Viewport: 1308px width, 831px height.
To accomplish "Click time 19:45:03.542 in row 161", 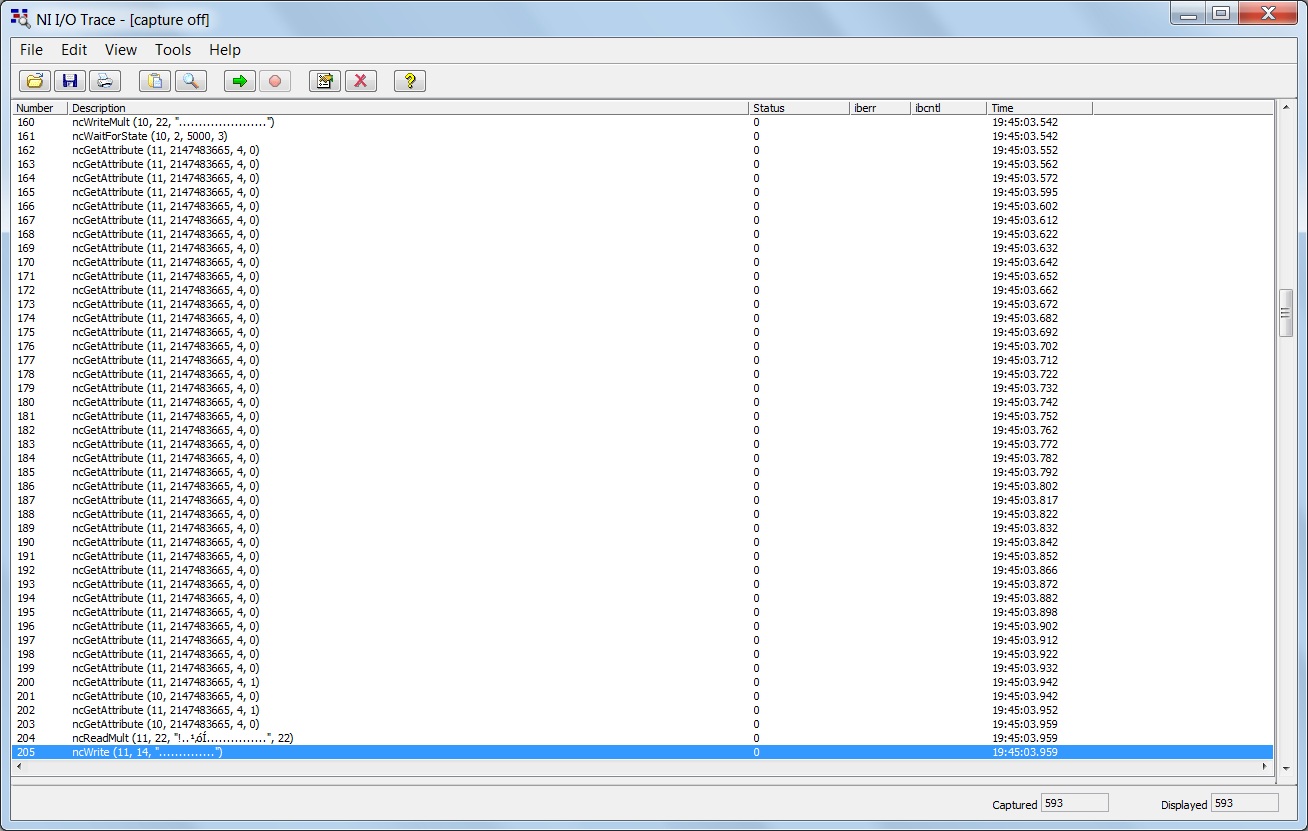I will coord(1025,136).
